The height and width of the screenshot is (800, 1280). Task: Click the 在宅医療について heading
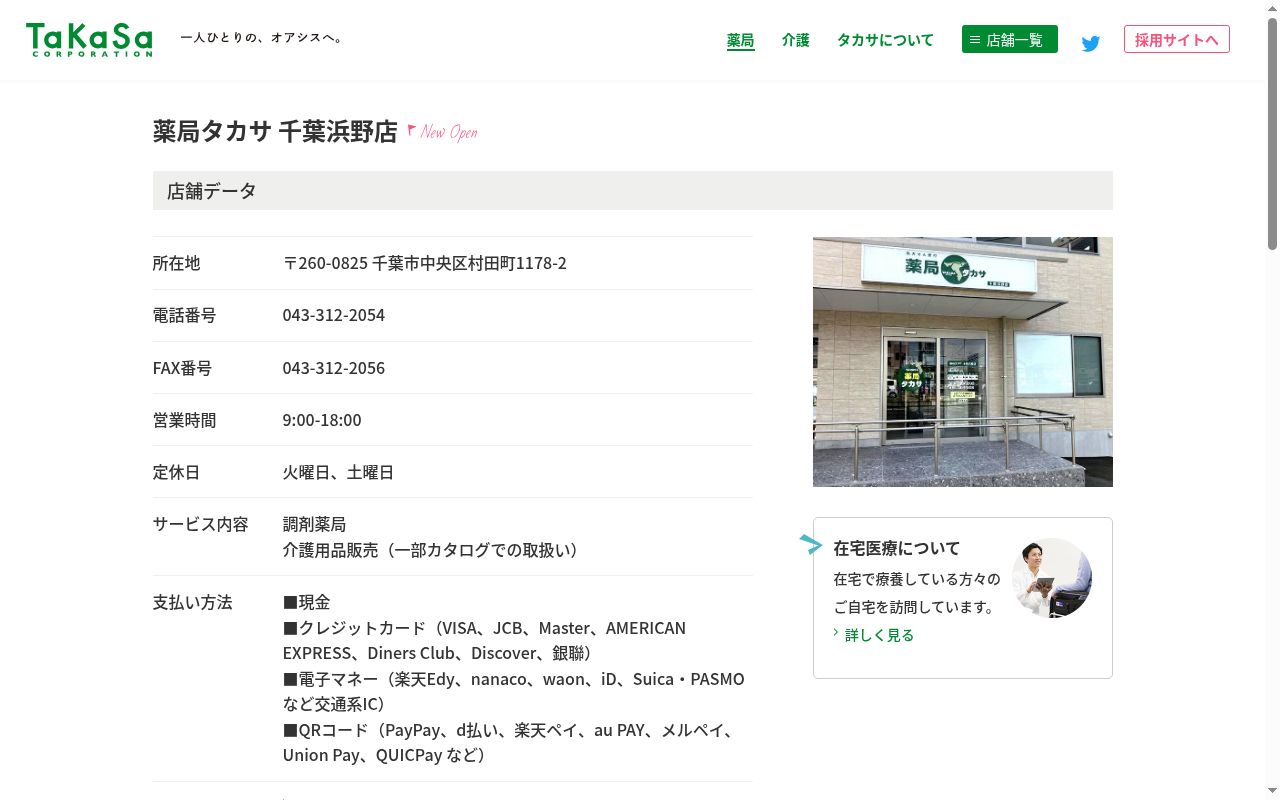(x=896, y=548)
